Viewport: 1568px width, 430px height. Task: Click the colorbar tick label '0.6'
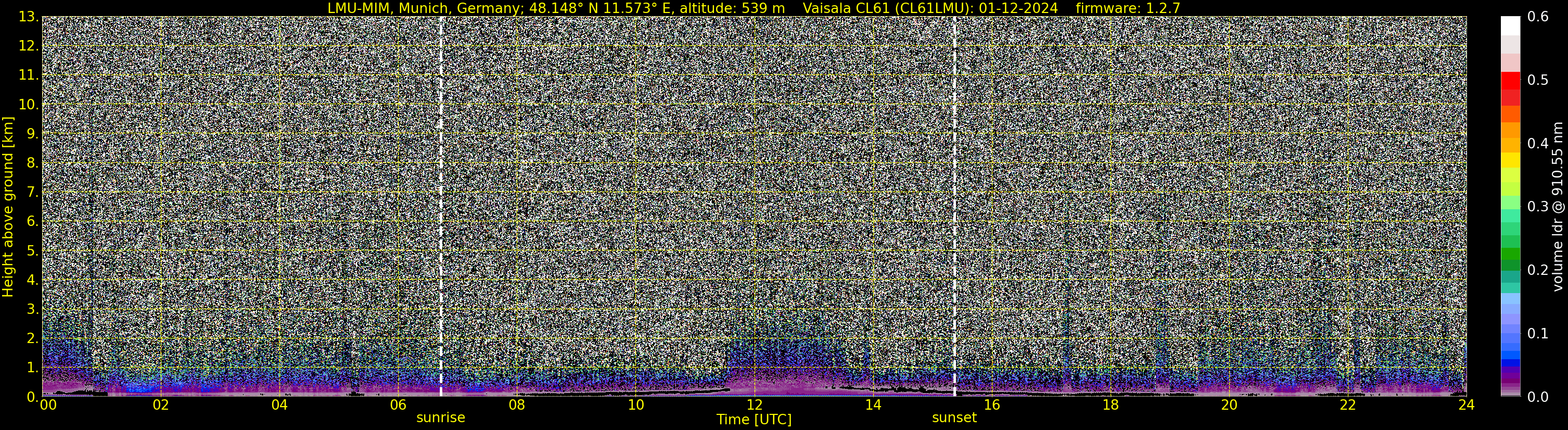1538,17
